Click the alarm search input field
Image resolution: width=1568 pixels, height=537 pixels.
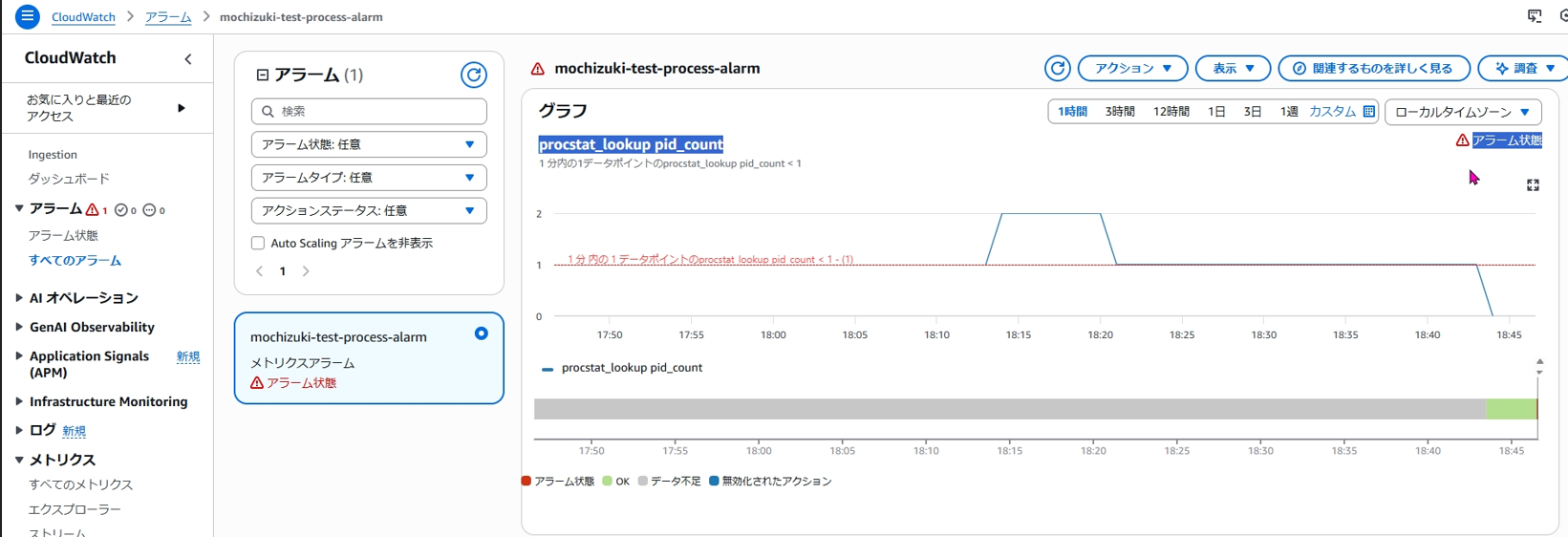(369, 111)
